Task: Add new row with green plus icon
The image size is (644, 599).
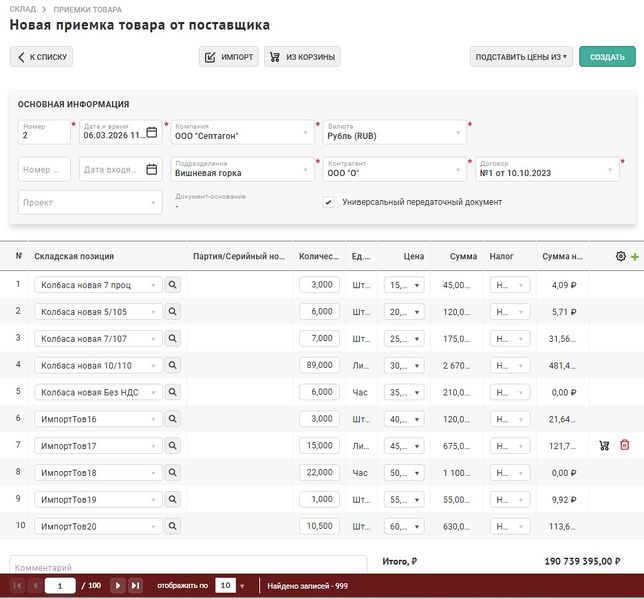Action: coord(635,257)
